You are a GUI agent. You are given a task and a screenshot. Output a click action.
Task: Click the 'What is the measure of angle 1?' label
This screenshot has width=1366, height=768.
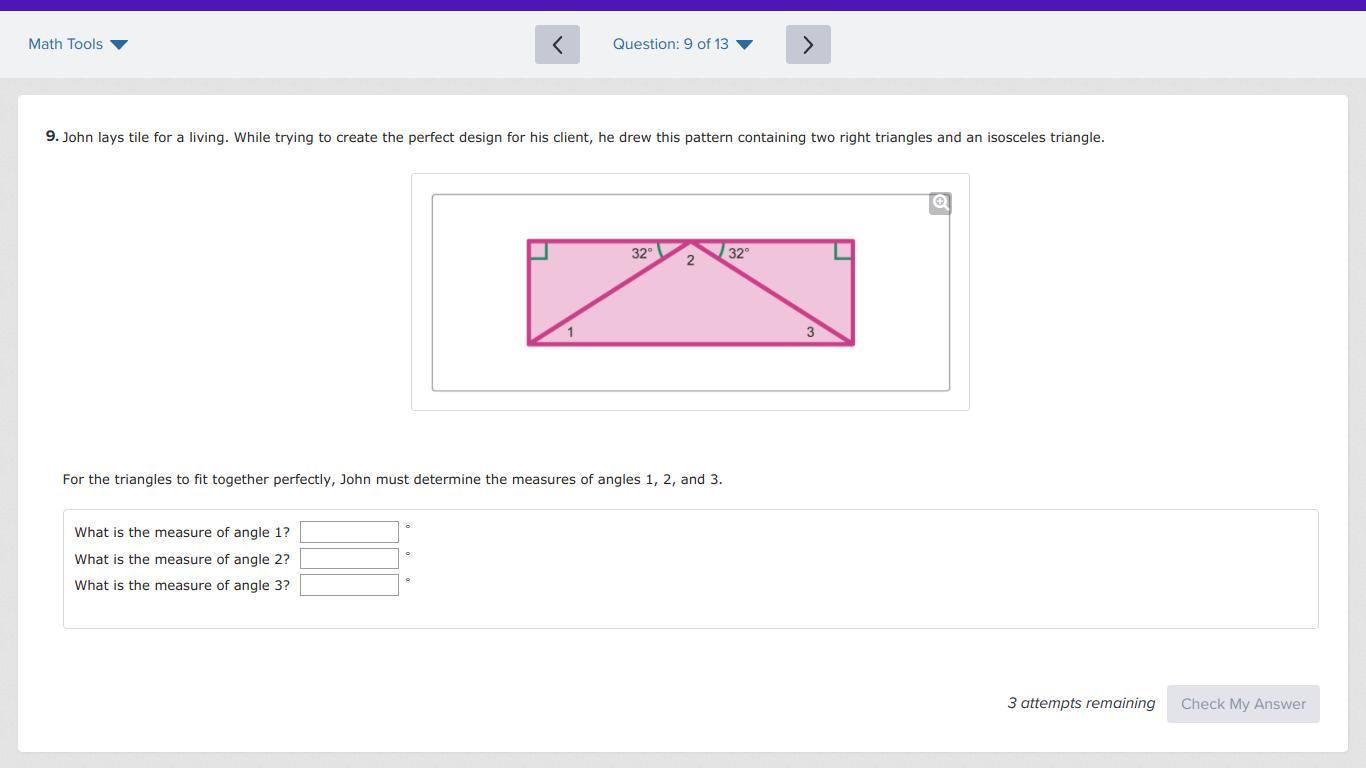[182, 532]
